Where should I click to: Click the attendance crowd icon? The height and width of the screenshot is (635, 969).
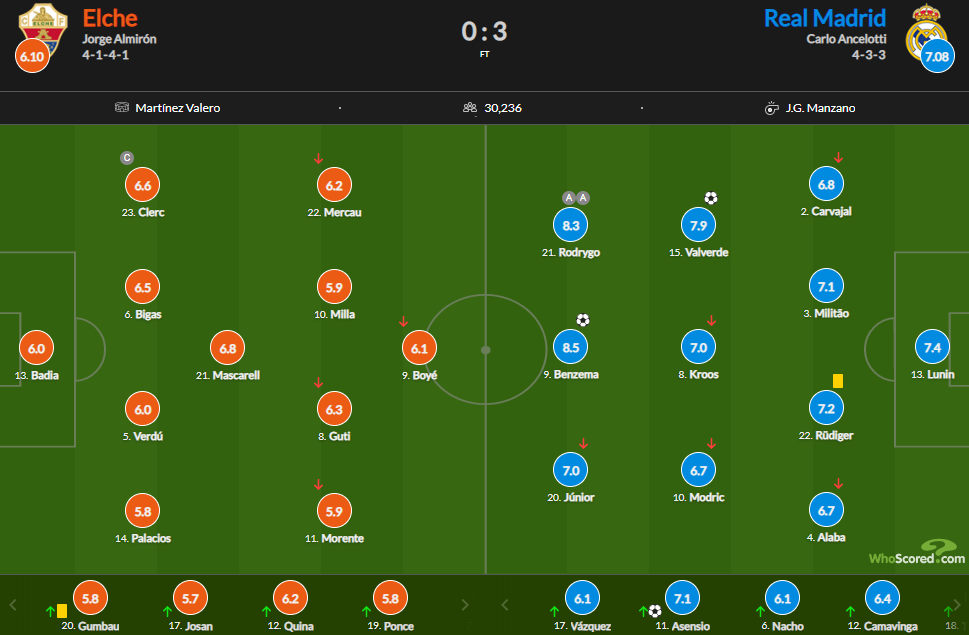470,108
